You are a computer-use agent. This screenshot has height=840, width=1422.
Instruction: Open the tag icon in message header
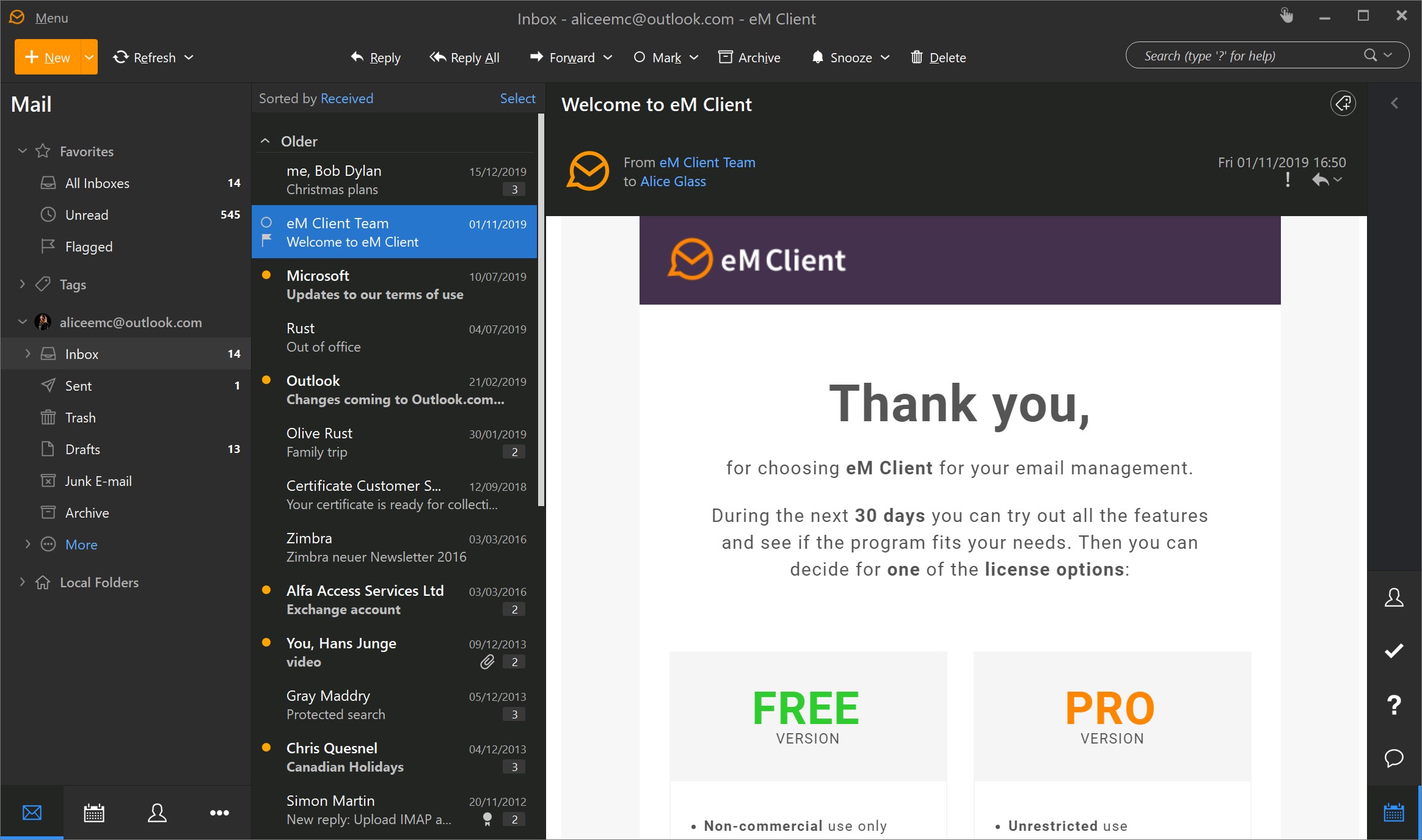(1343, 103)
